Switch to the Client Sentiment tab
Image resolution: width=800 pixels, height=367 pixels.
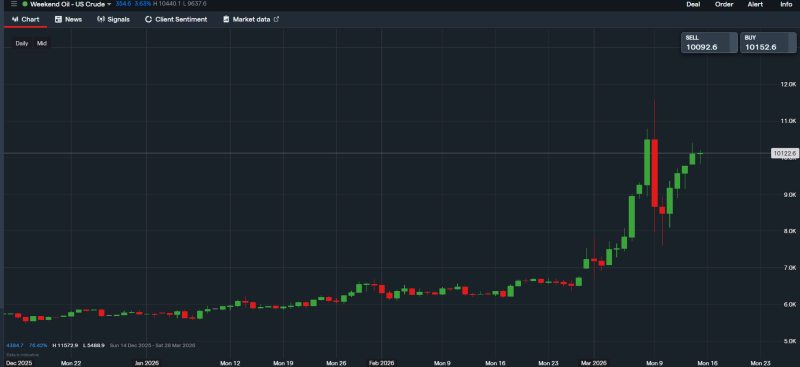(176, 19)
